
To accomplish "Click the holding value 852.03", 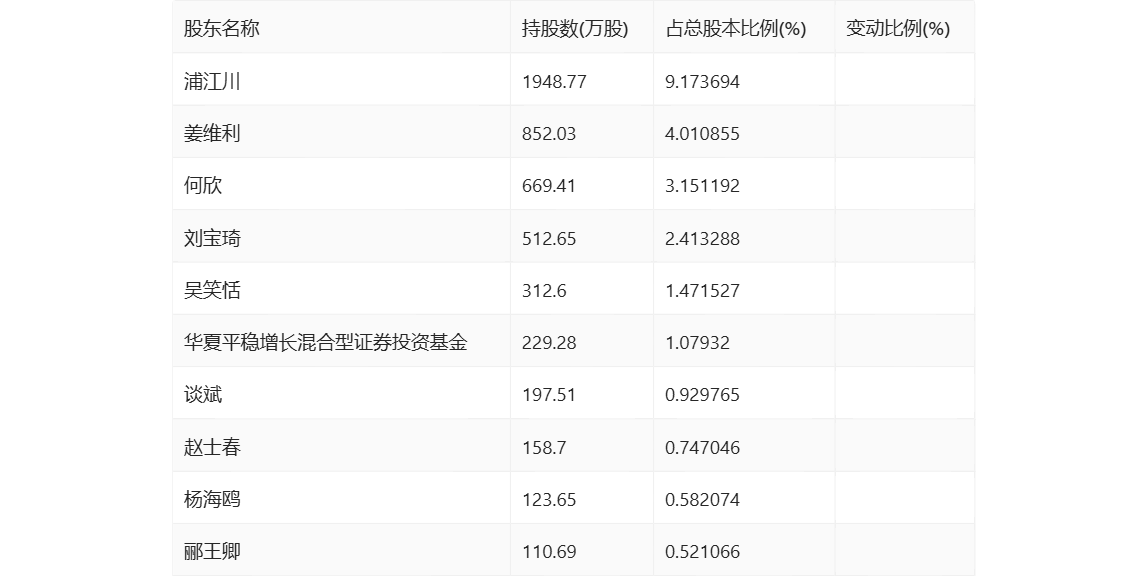I will (x=549, y=134).
